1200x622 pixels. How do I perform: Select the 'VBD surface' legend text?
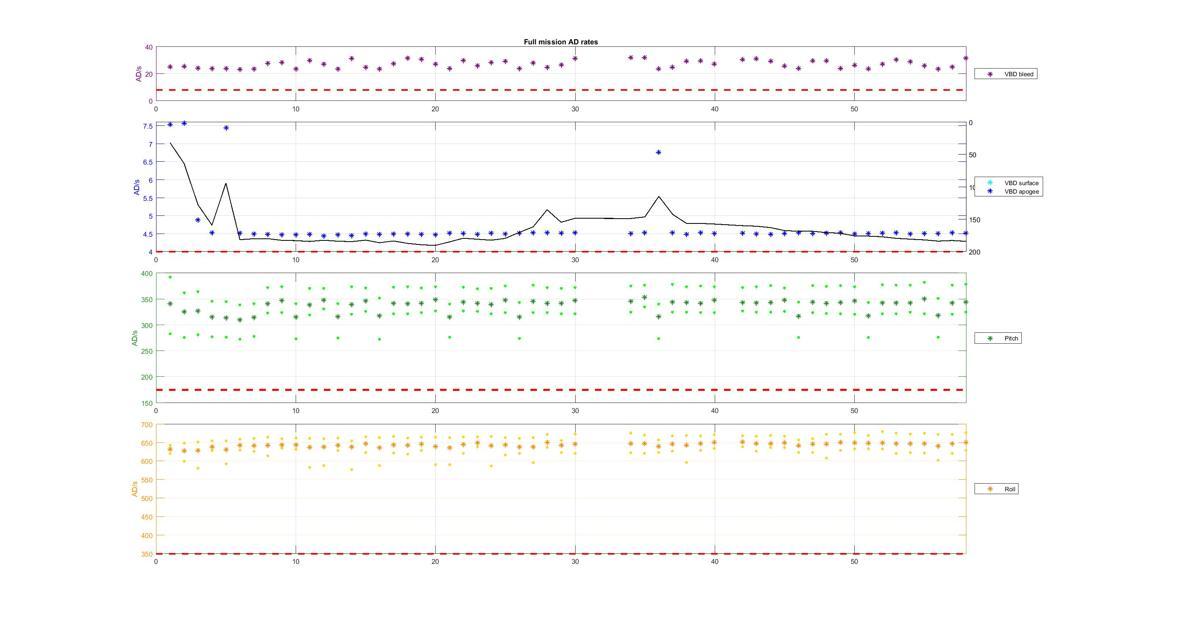tap(1022, 183)
